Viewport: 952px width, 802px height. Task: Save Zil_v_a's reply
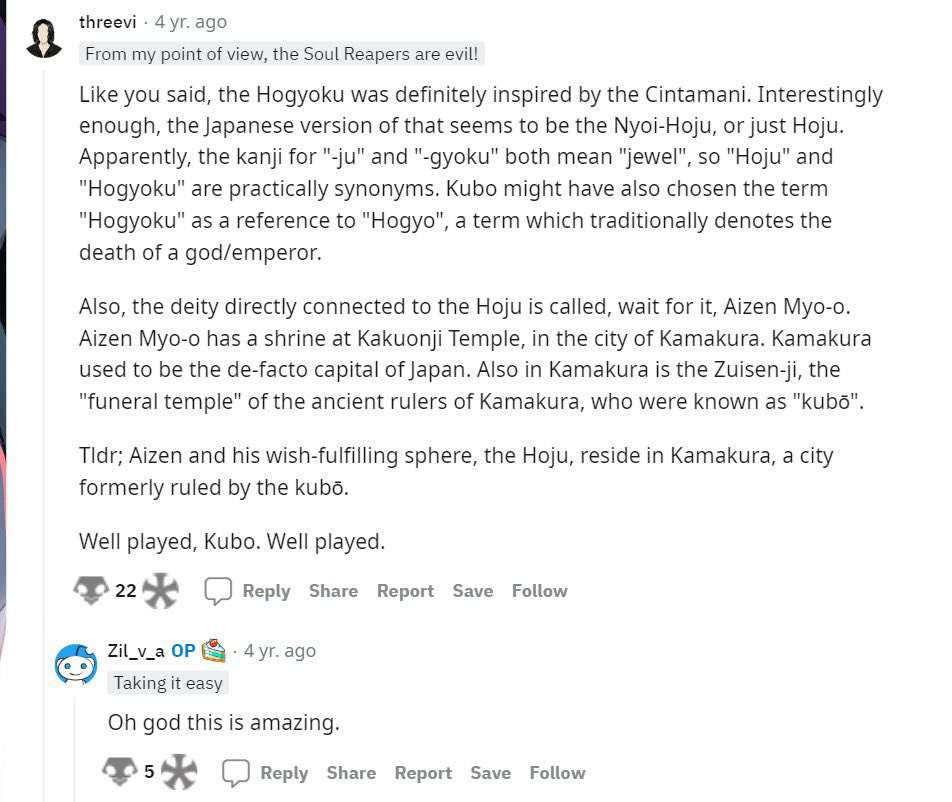pyautogui.click(x=490, y=773)
